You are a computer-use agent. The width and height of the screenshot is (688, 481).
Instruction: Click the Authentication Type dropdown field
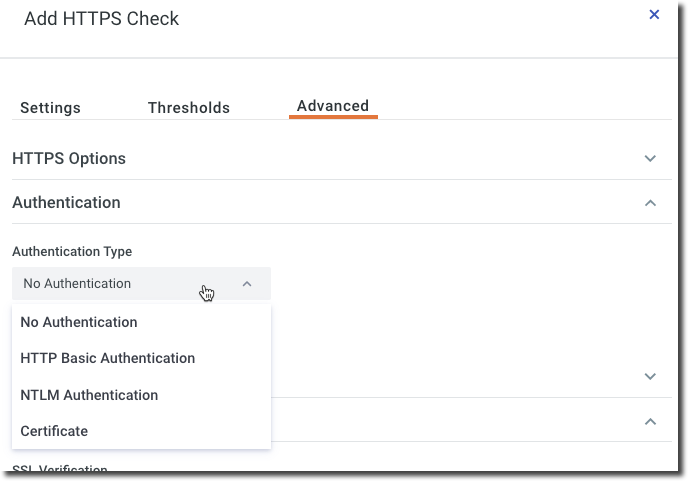120,284
